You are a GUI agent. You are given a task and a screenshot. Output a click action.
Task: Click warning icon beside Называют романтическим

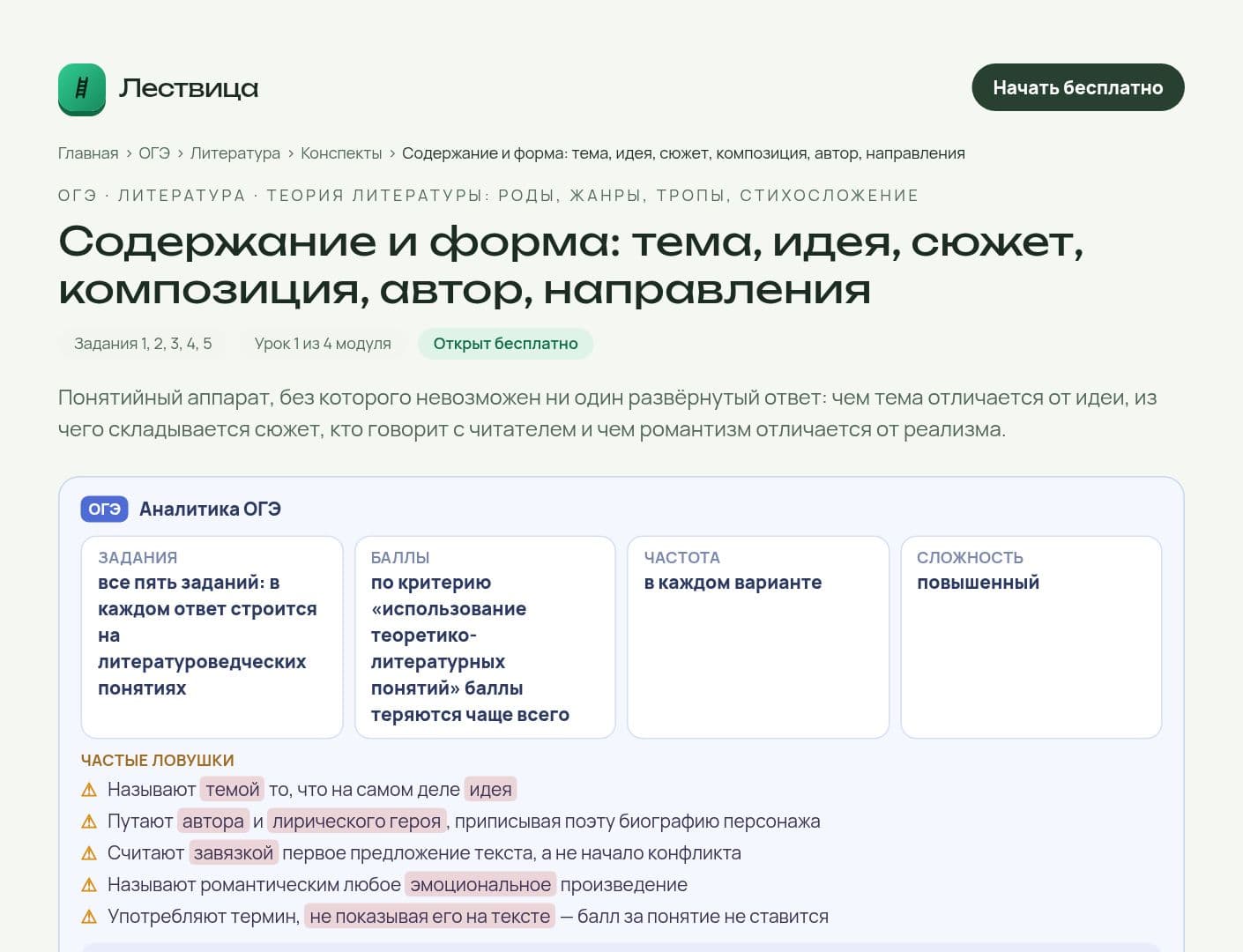click(x=89, y=885)
